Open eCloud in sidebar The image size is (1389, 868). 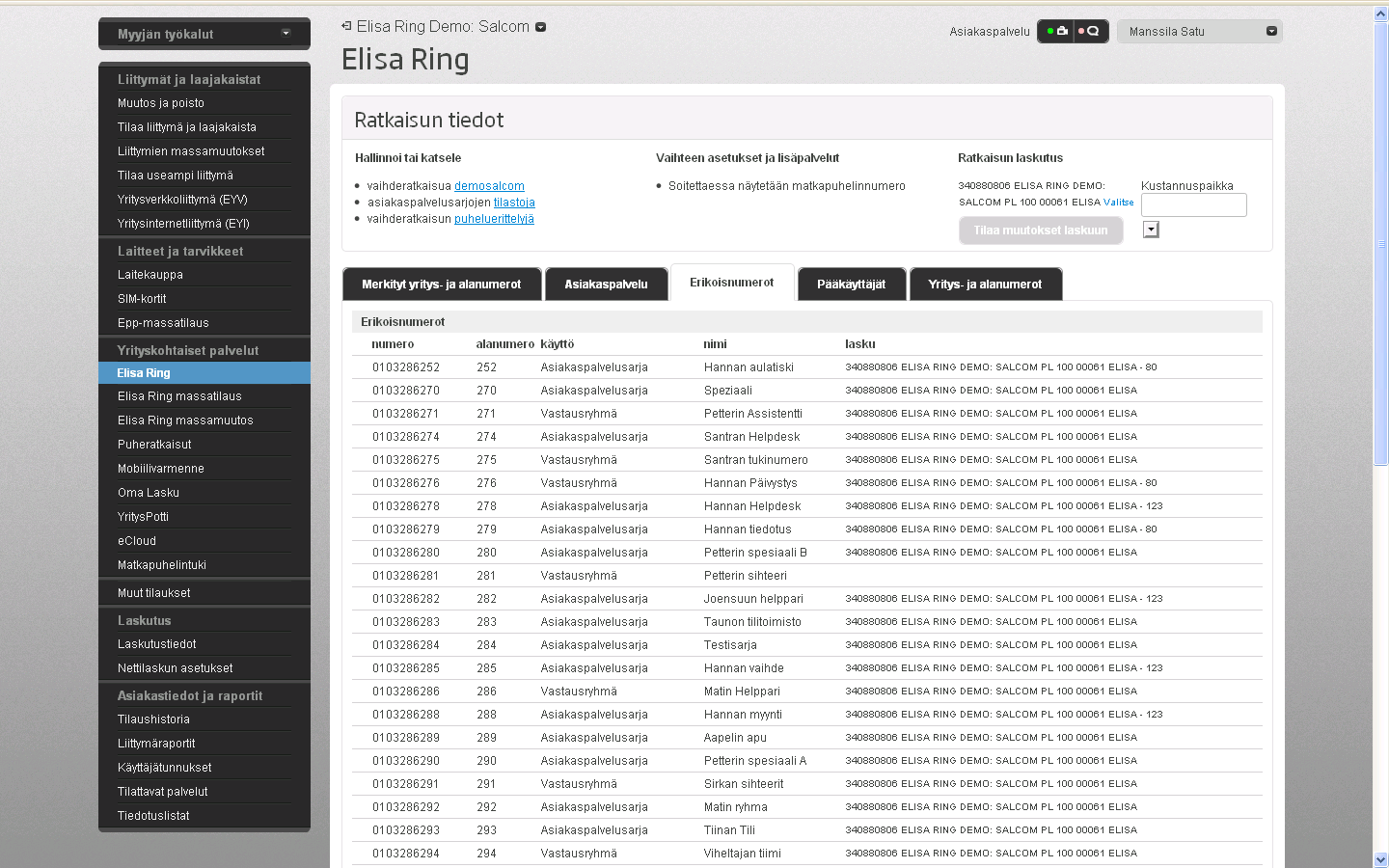[x=137, y=541]
